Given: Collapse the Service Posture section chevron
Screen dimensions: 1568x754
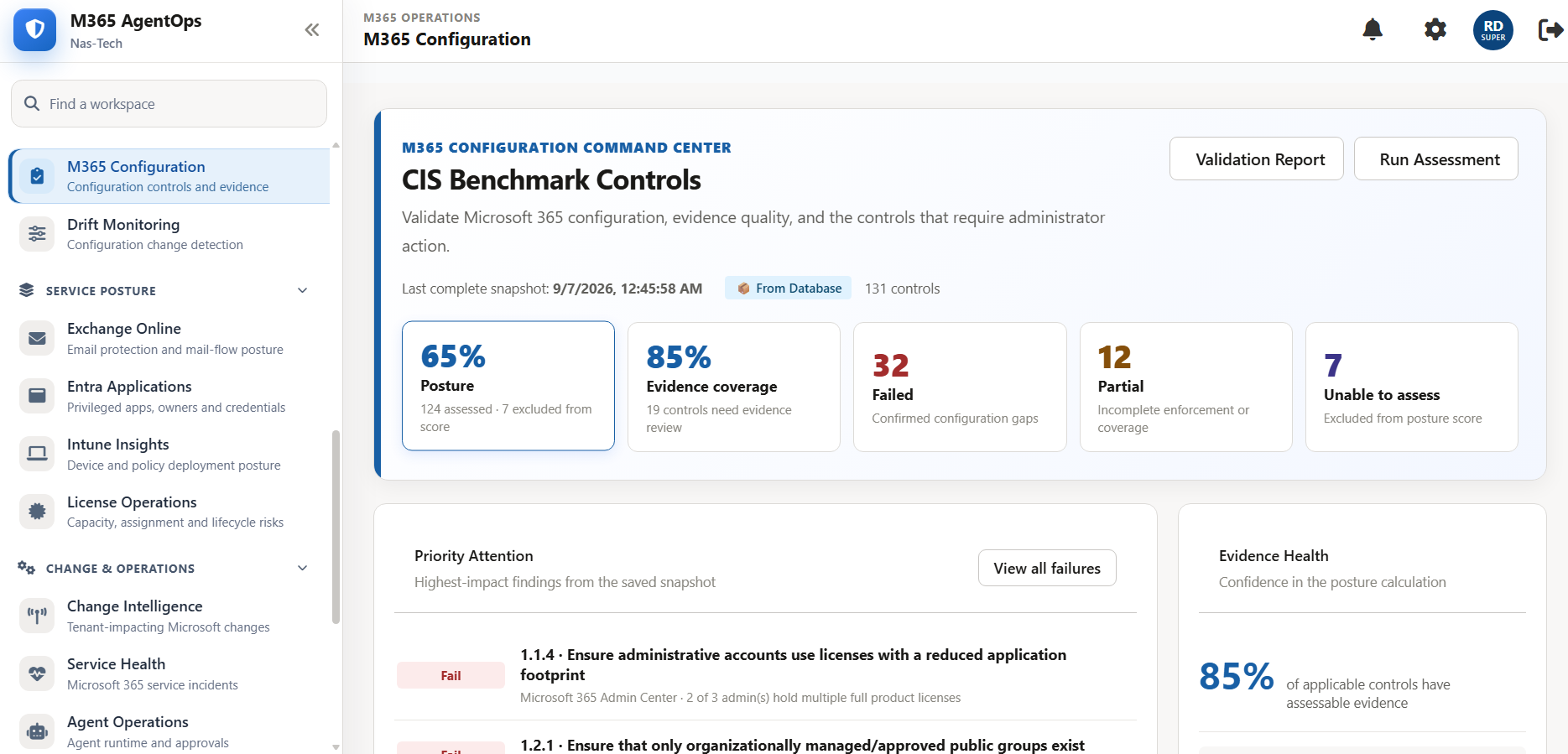Looking at the screenshot, I should (303, 290).
